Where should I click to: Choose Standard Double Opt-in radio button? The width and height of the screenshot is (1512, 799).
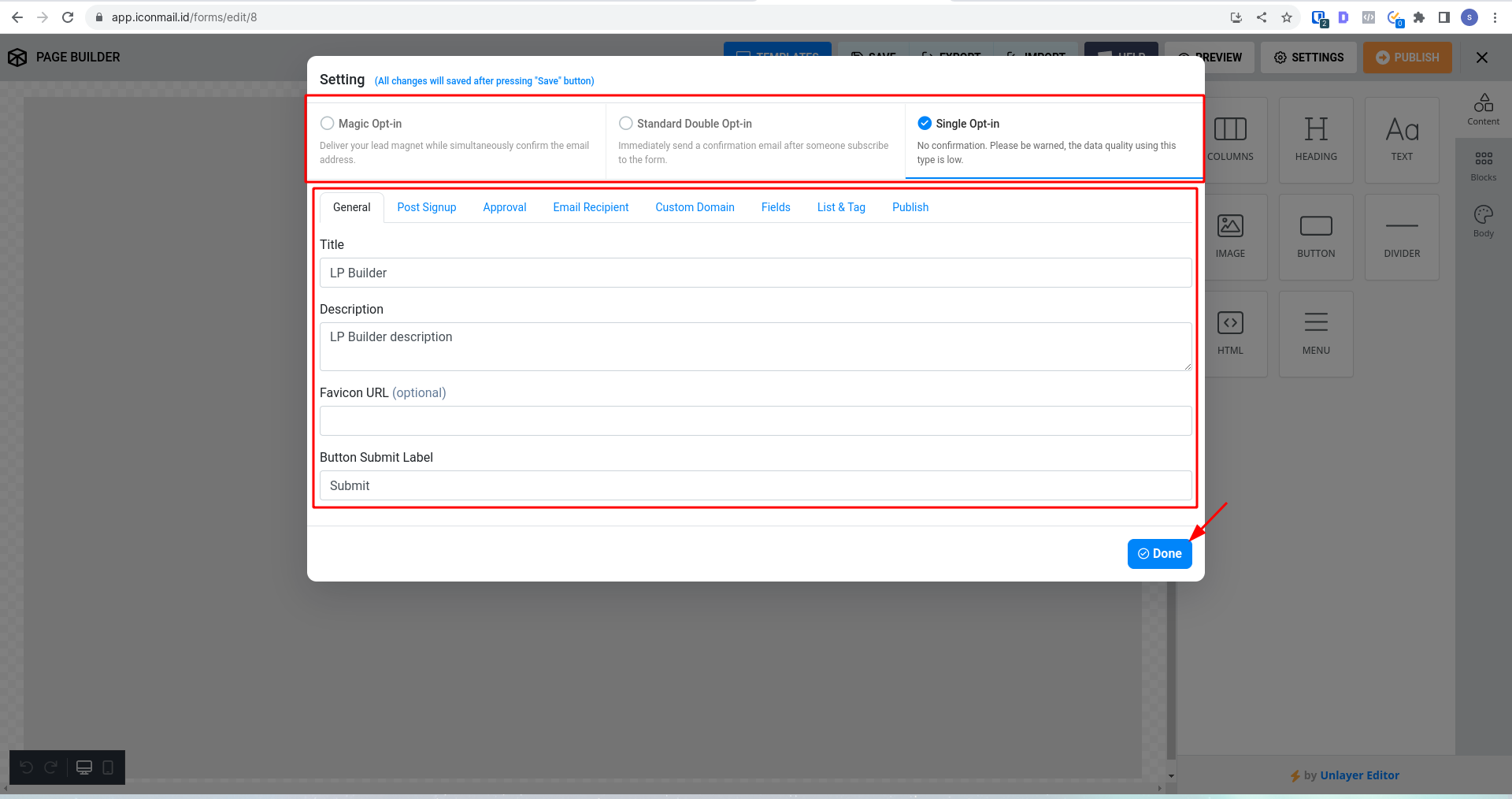click(626, 124)
